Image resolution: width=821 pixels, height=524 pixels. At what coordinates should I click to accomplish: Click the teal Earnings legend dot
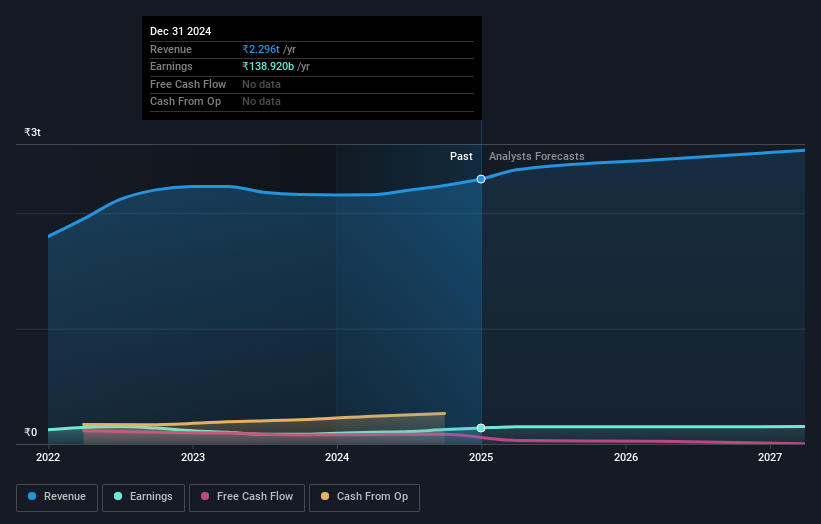click(x=118, y=496)
